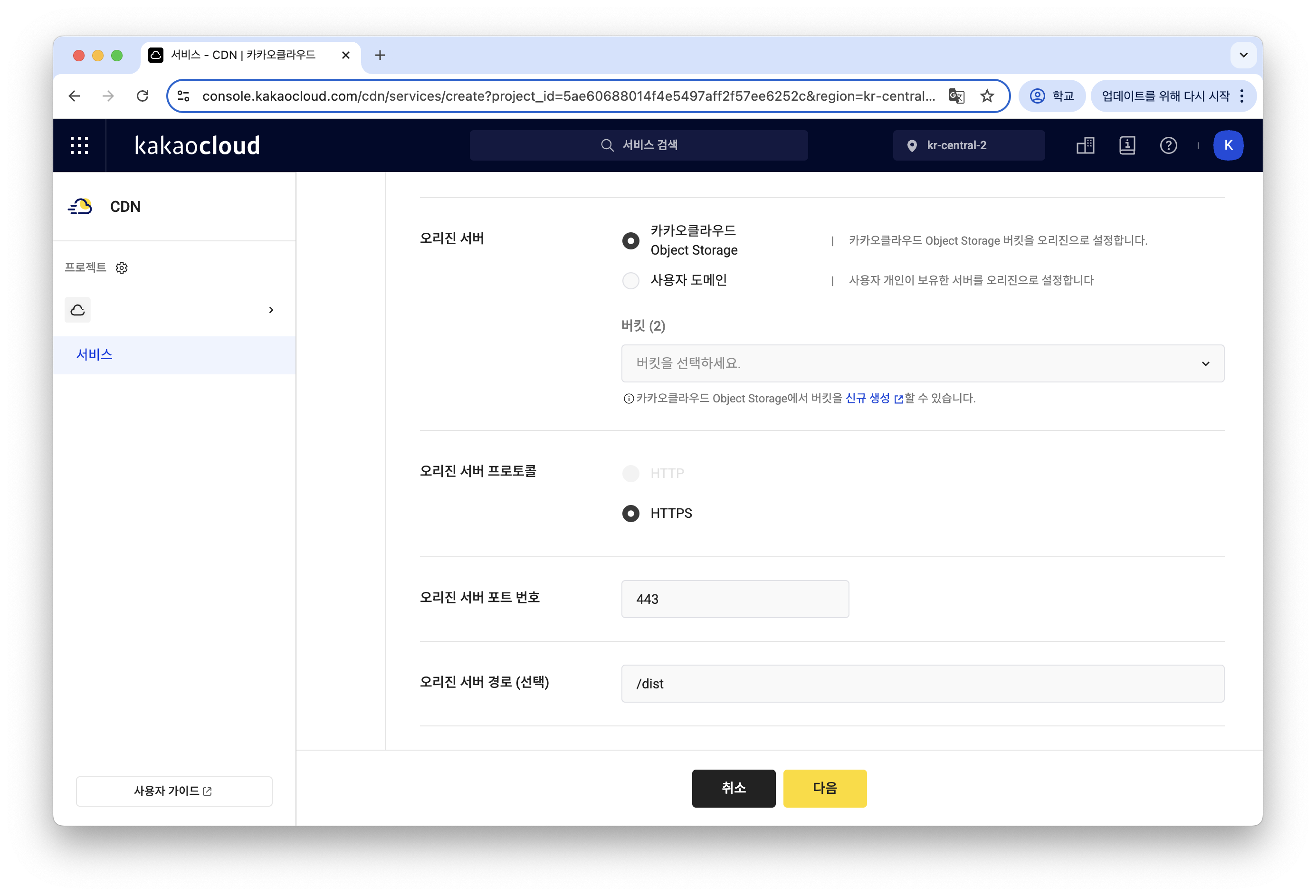This screenshot has width=1316, height=896.
Task: Open the K user profile avatar
Action: point(1228,145)
